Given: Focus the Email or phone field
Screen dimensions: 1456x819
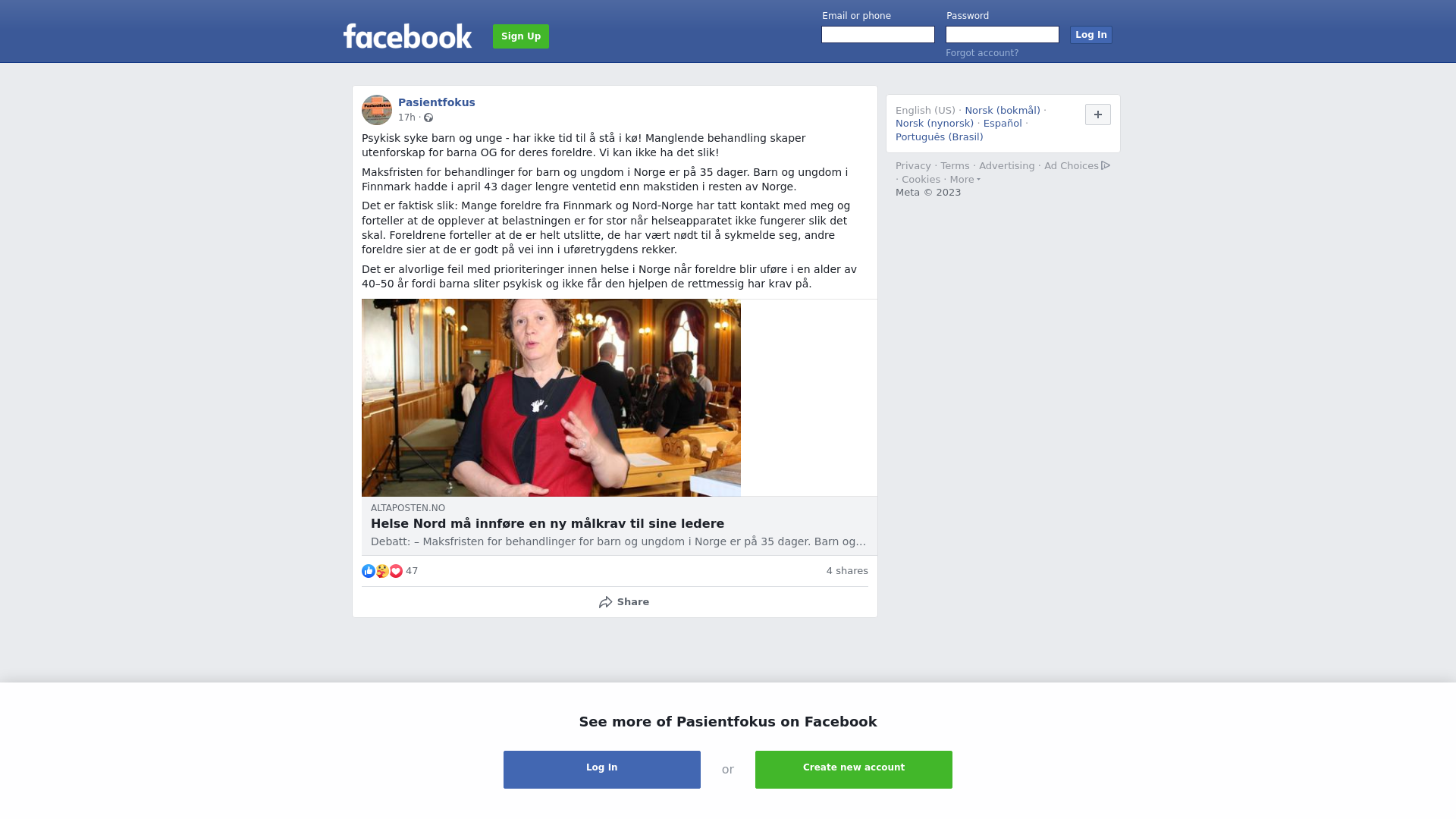Looking at the screenshot, I should point(878,35).
